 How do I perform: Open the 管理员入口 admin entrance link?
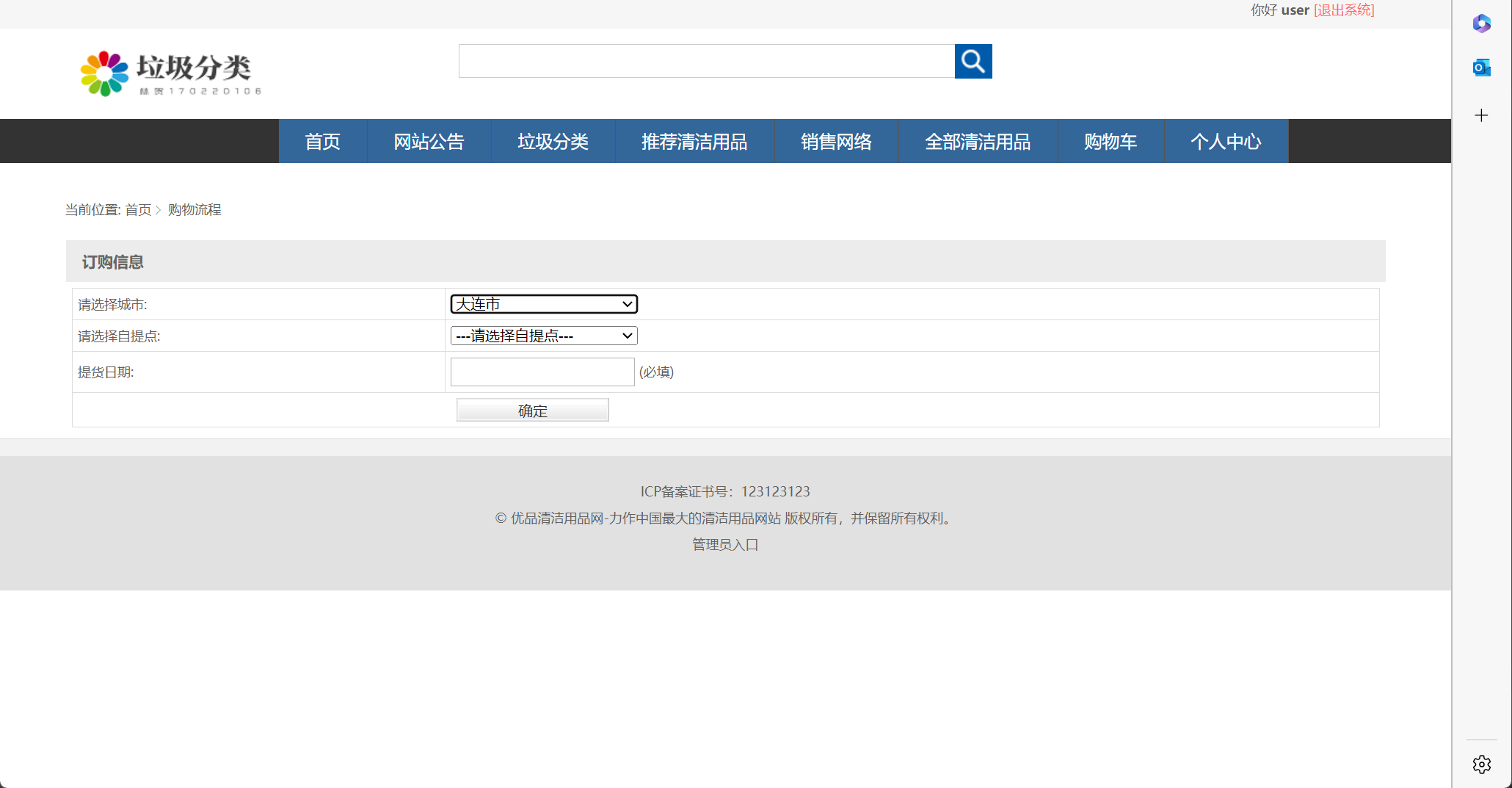[x=724, y=544]
